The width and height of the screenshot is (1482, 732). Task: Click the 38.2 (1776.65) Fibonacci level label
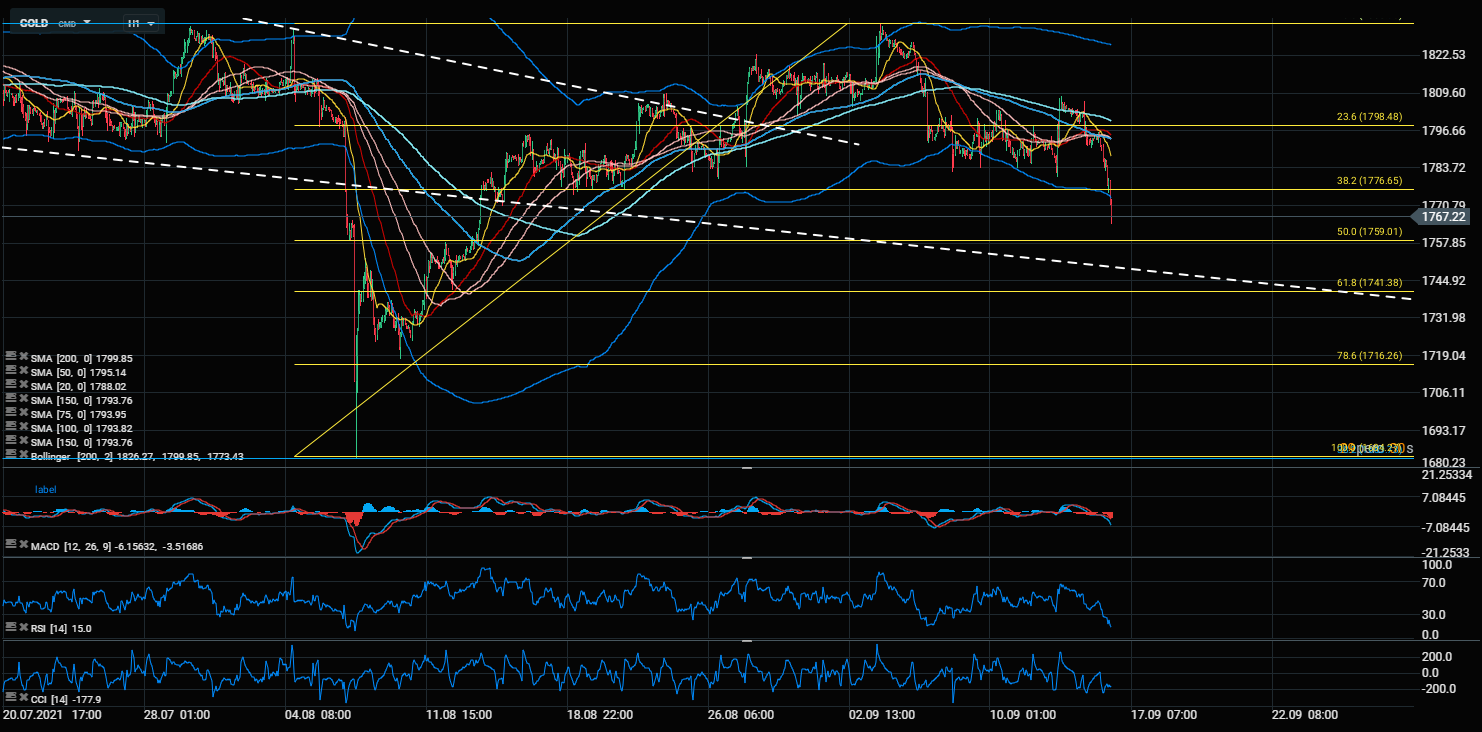1369,181
